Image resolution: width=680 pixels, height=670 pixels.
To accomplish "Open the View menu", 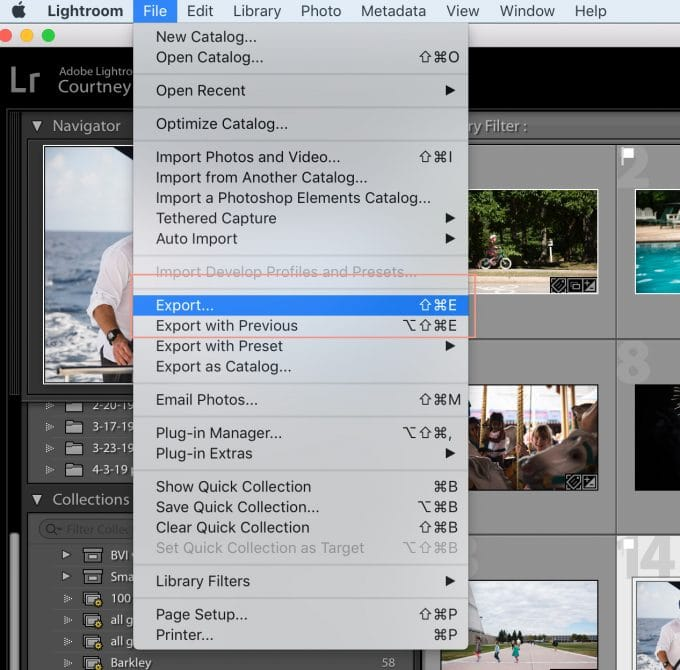I will (463, 11).
